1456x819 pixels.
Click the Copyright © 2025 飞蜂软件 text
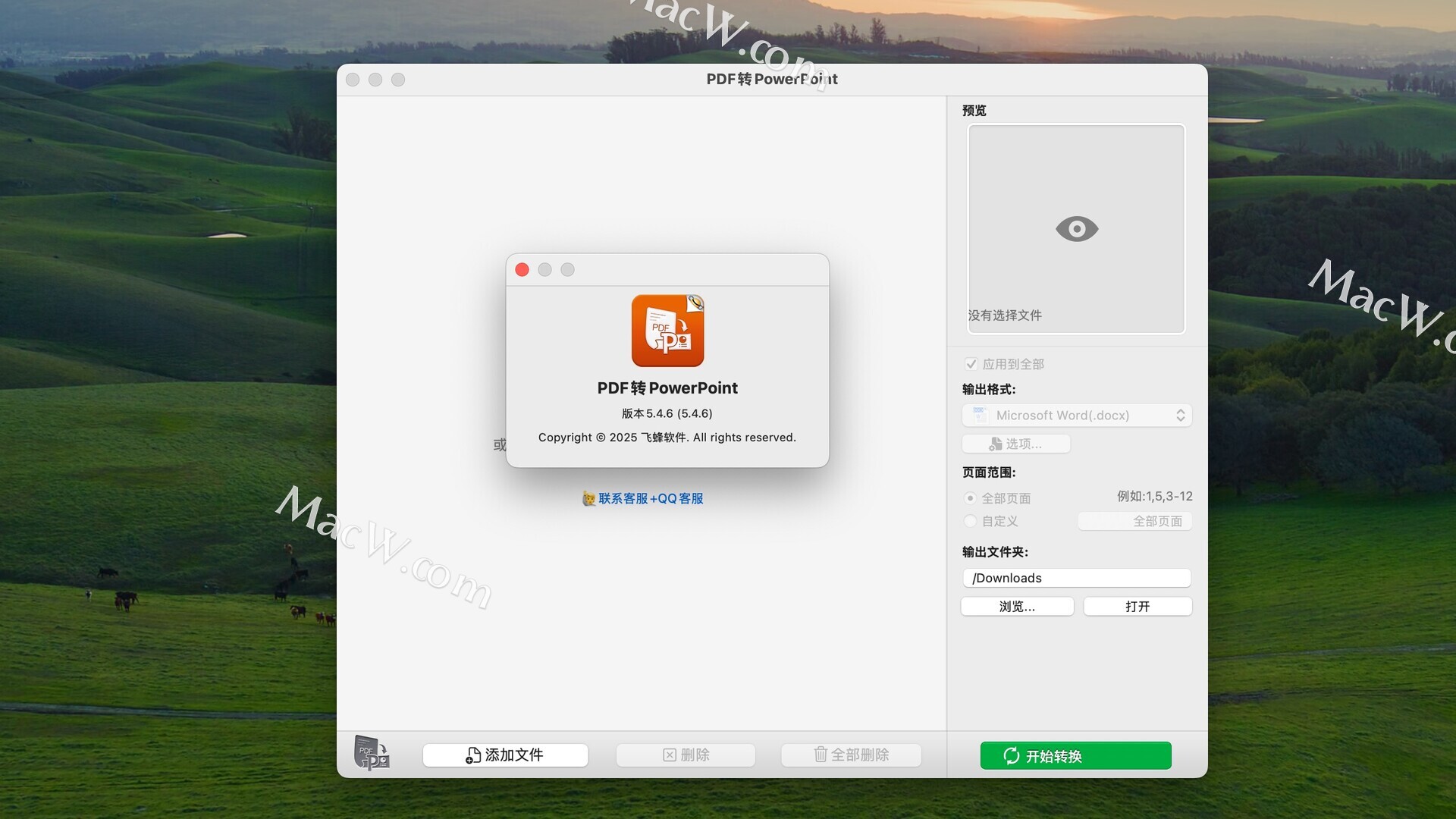click(x=667, y=438)
